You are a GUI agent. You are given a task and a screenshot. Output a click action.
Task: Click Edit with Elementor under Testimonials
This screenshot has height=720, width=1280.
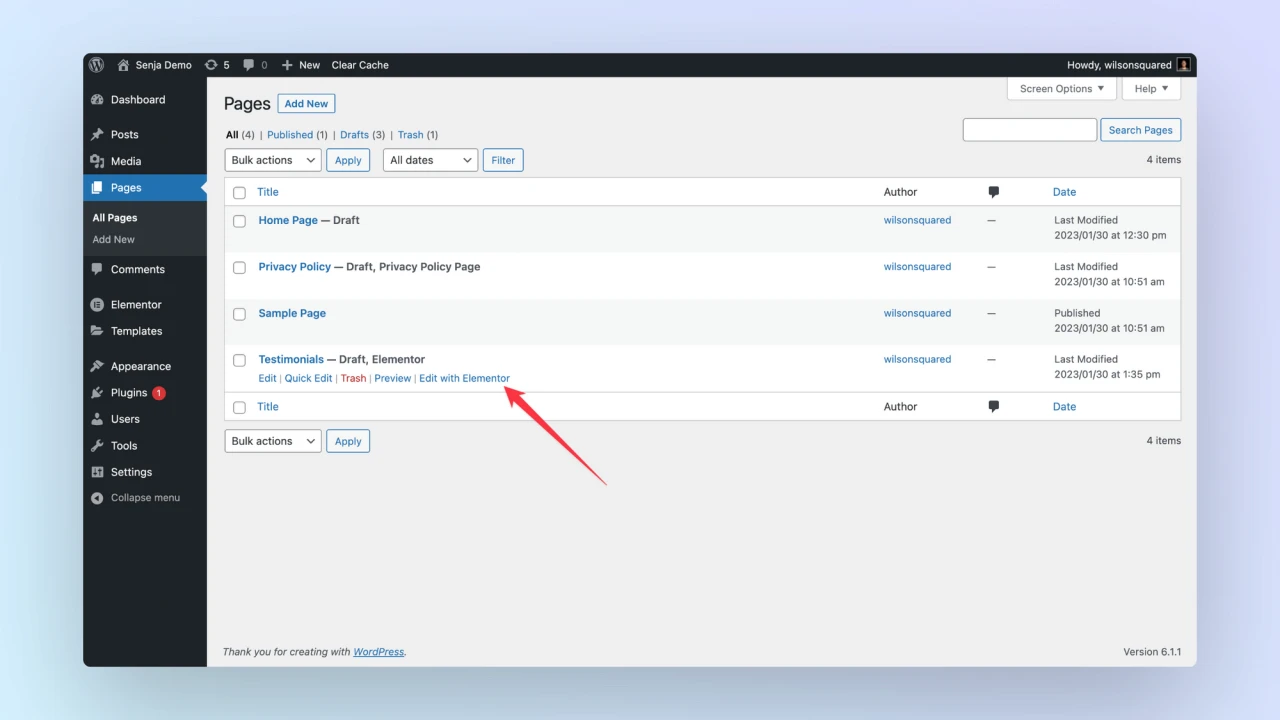(464, 378)
